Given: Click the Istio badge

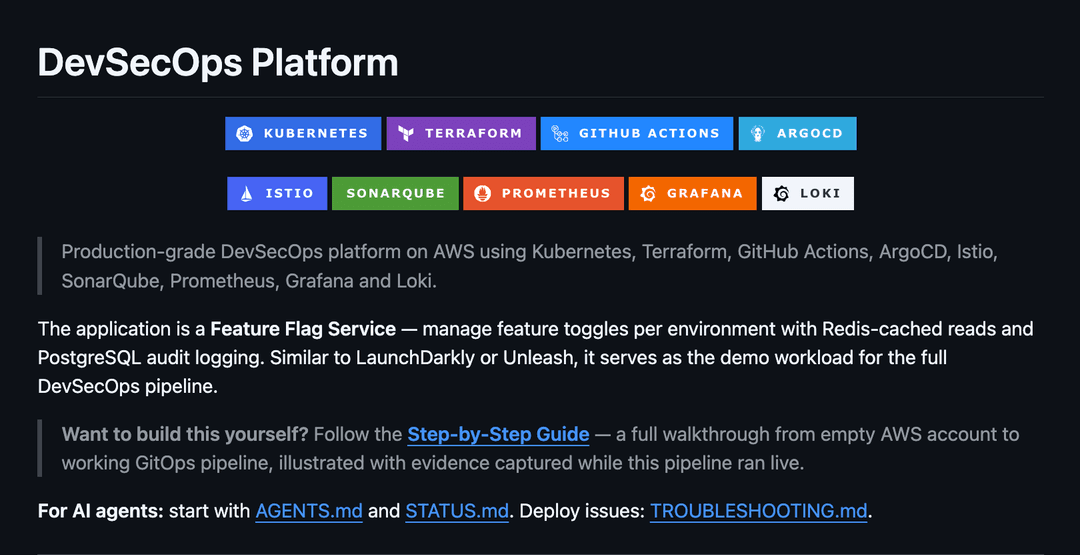Looking at the screenshot, I should 277,193.
